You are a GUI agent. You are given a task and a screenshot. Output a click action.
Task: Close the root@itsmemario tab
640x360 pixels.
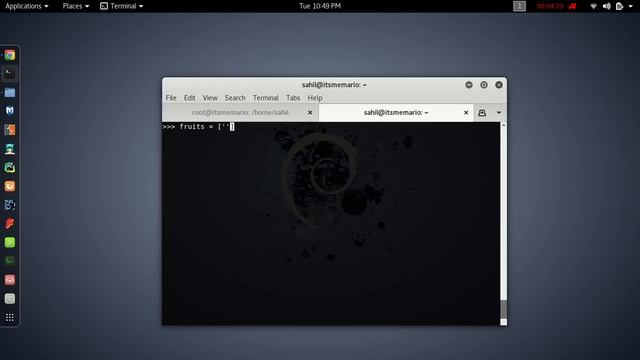pyautogui.click(x=310, y=113)
